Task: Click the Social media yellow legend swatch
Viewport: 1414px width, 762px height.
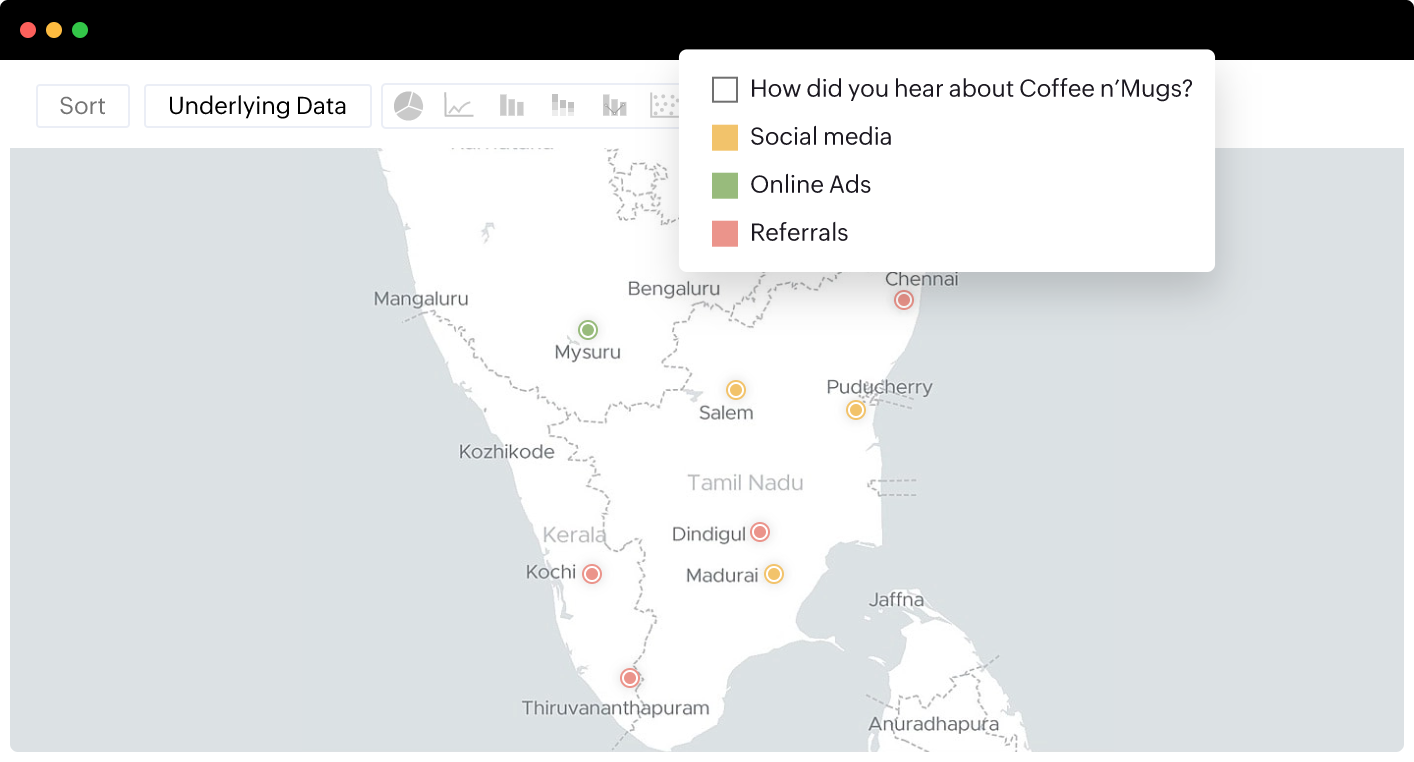Action: pyautogui.click(x=725, y=137)
